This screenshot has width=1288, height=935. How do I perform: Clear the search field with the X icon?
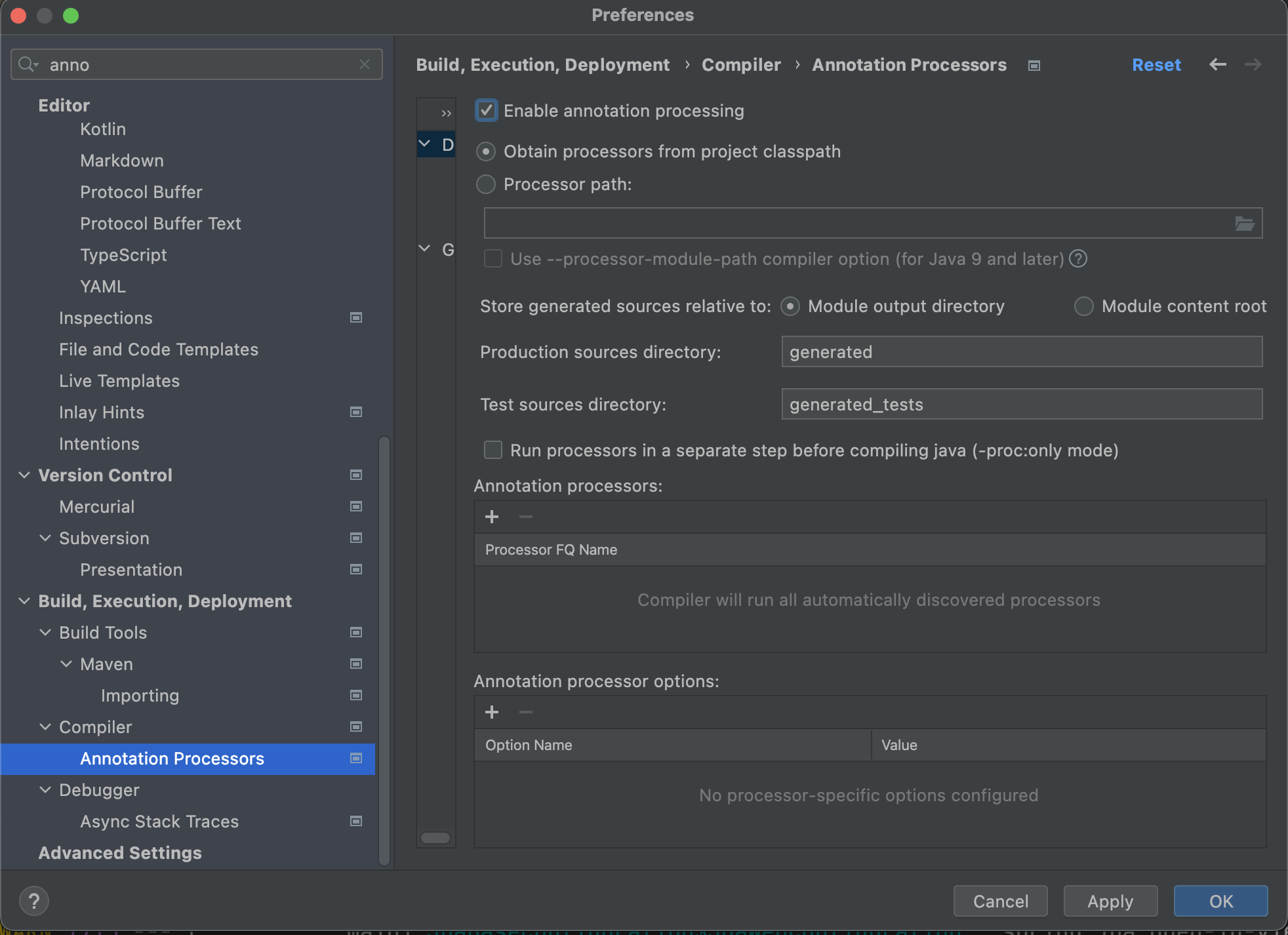(365, 64)
